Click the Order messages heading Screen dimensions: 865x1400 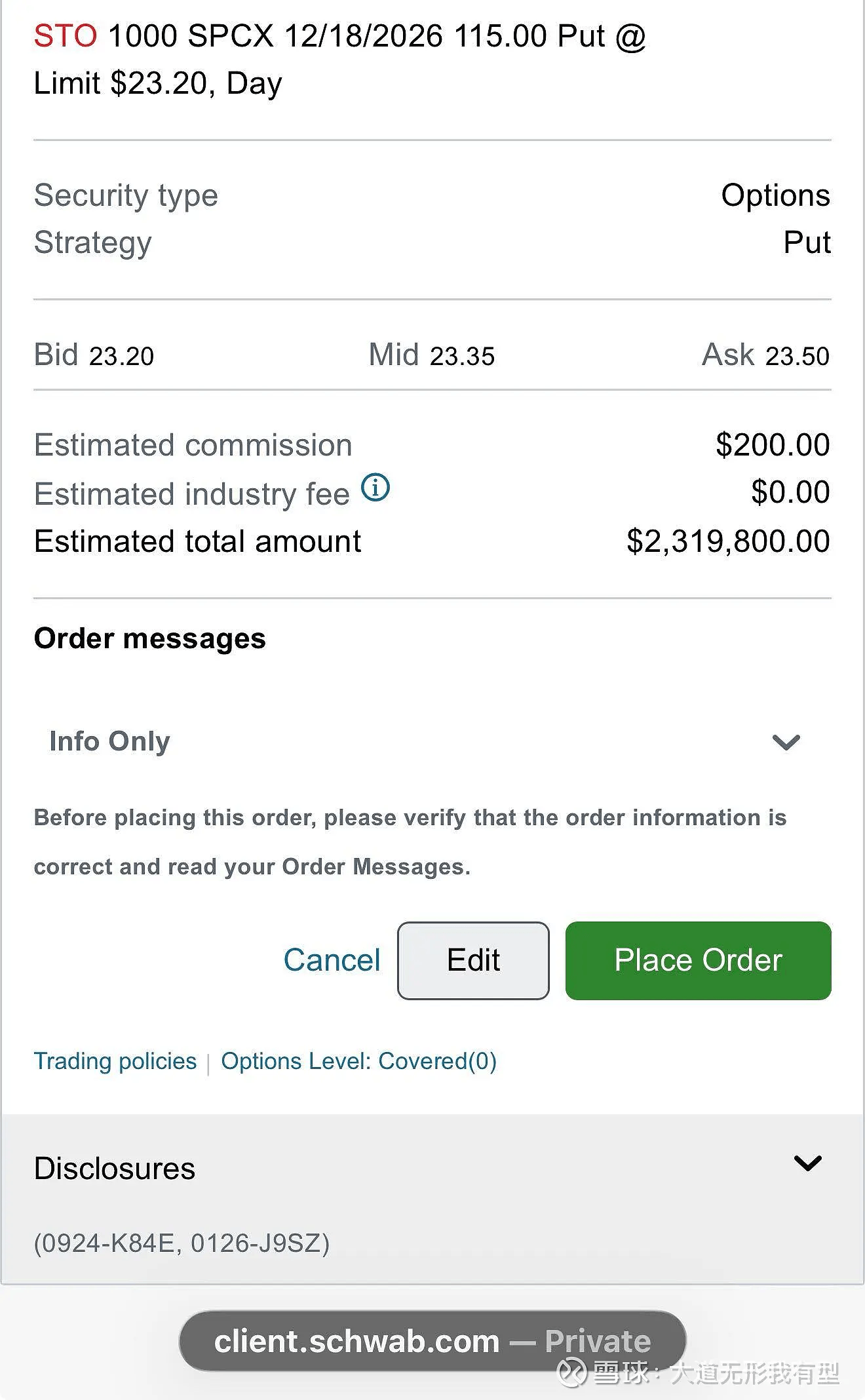(x=150, y=638)
